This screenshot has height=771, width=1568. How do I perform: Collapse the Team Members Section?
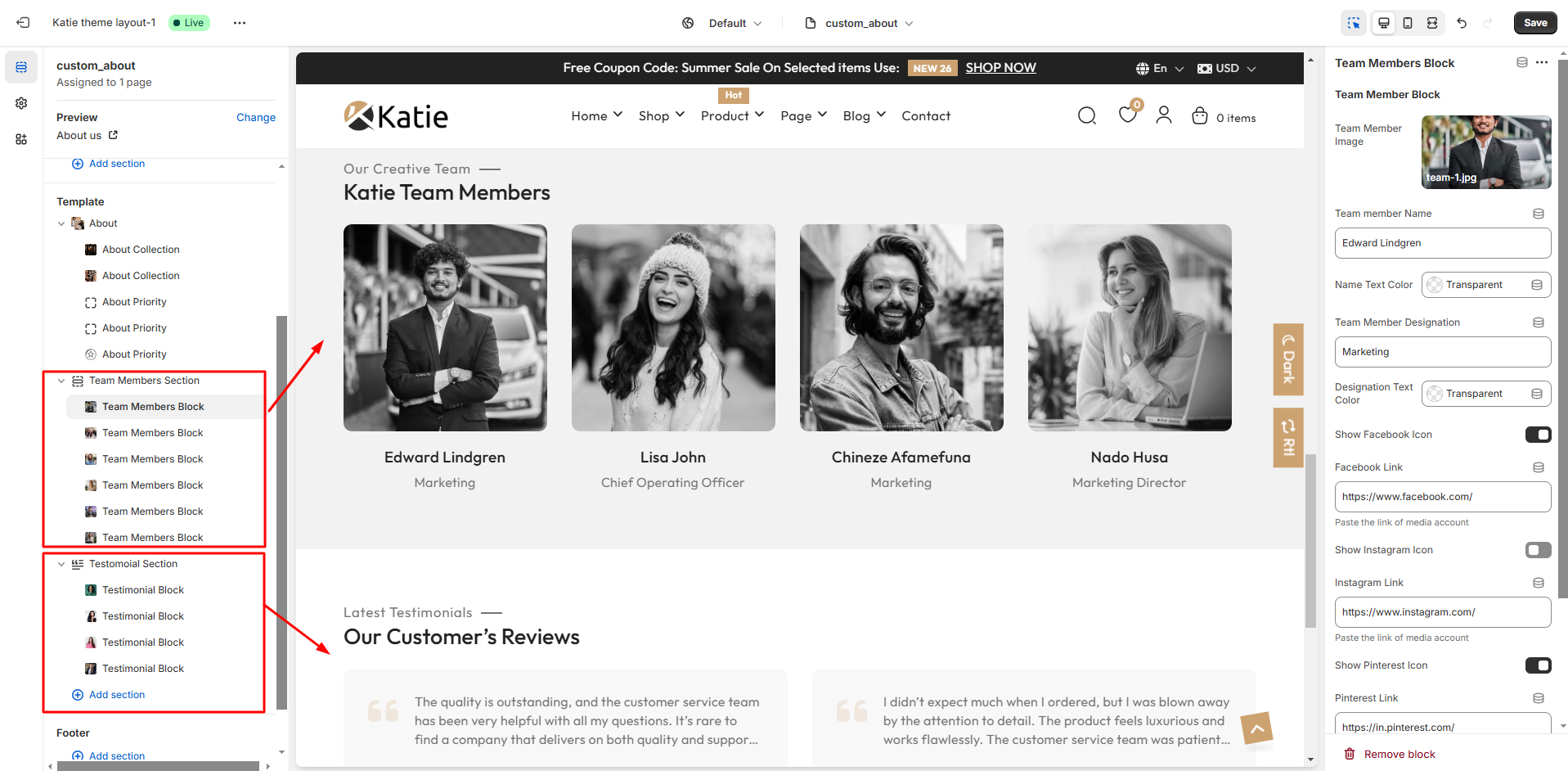(x=61, y=381)
